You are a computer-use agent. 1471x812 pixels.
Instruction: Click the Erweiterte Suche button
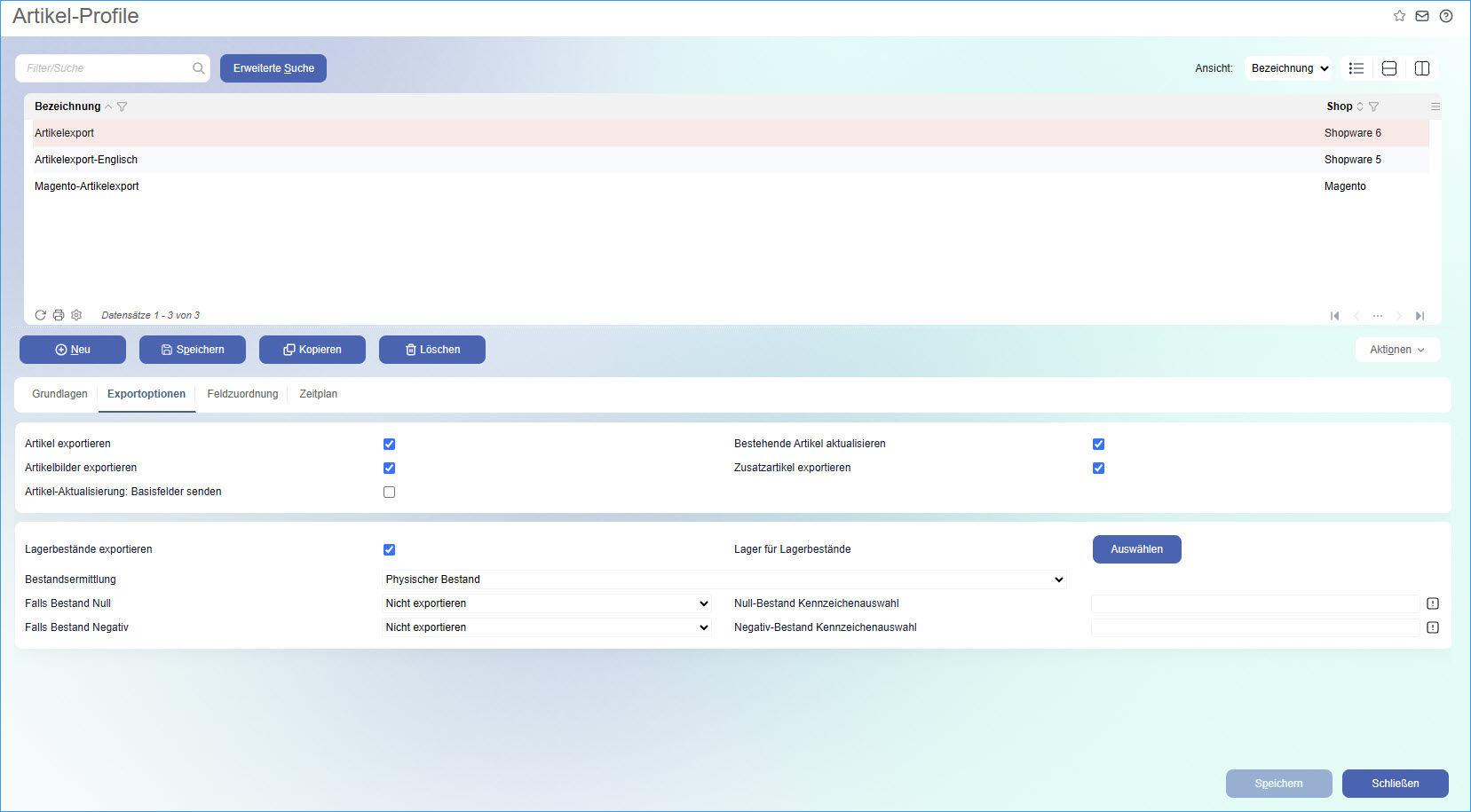click(x=273, y=68)
